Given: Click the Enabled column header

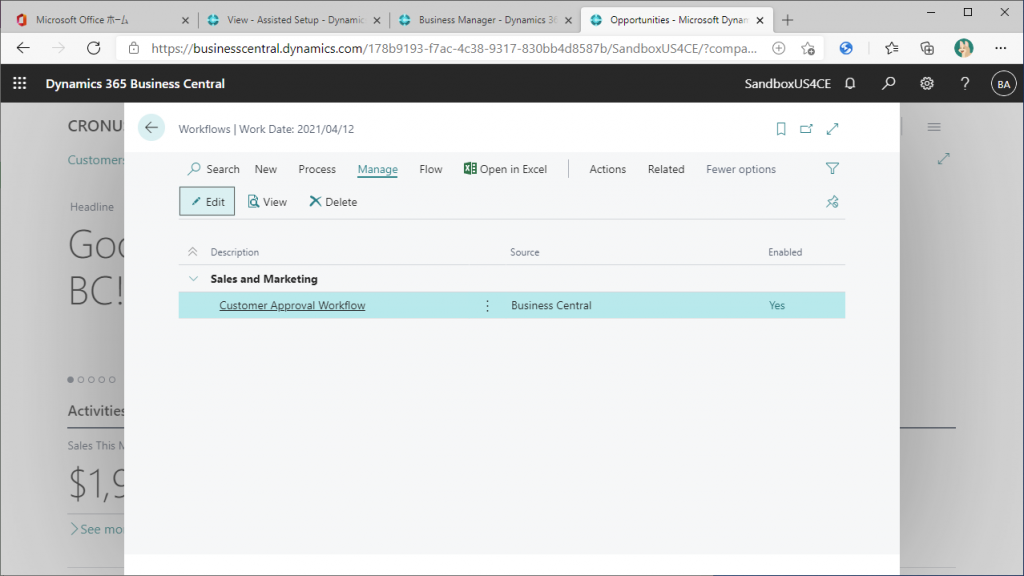Looking at the screenshot, I should pos(785,252).
